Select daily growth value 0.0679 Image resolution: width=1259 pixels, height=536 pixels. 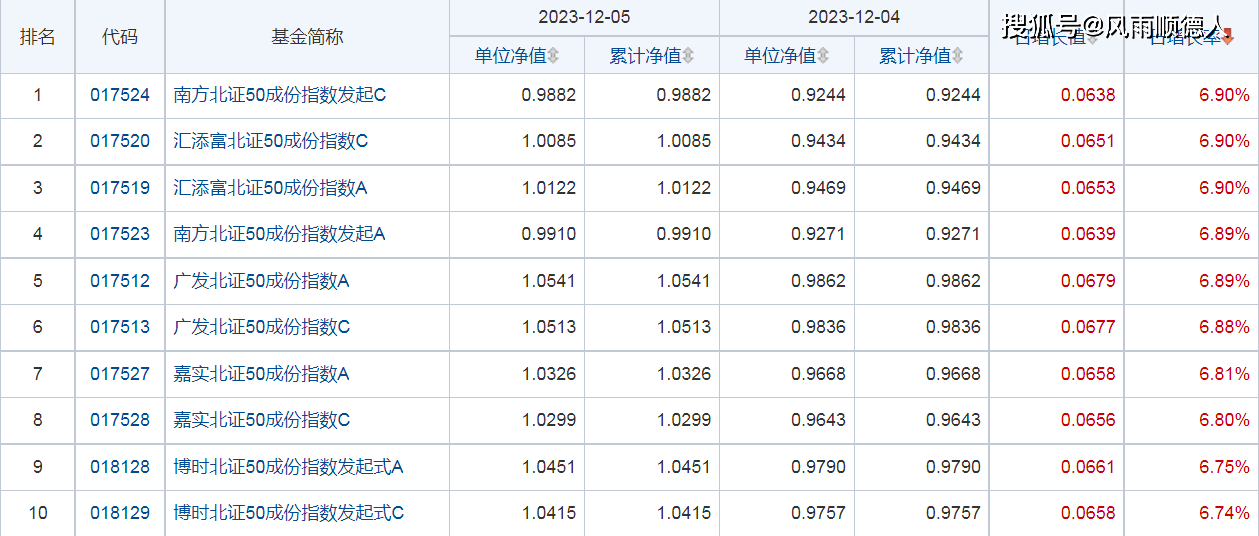[x=1088, y=281]
